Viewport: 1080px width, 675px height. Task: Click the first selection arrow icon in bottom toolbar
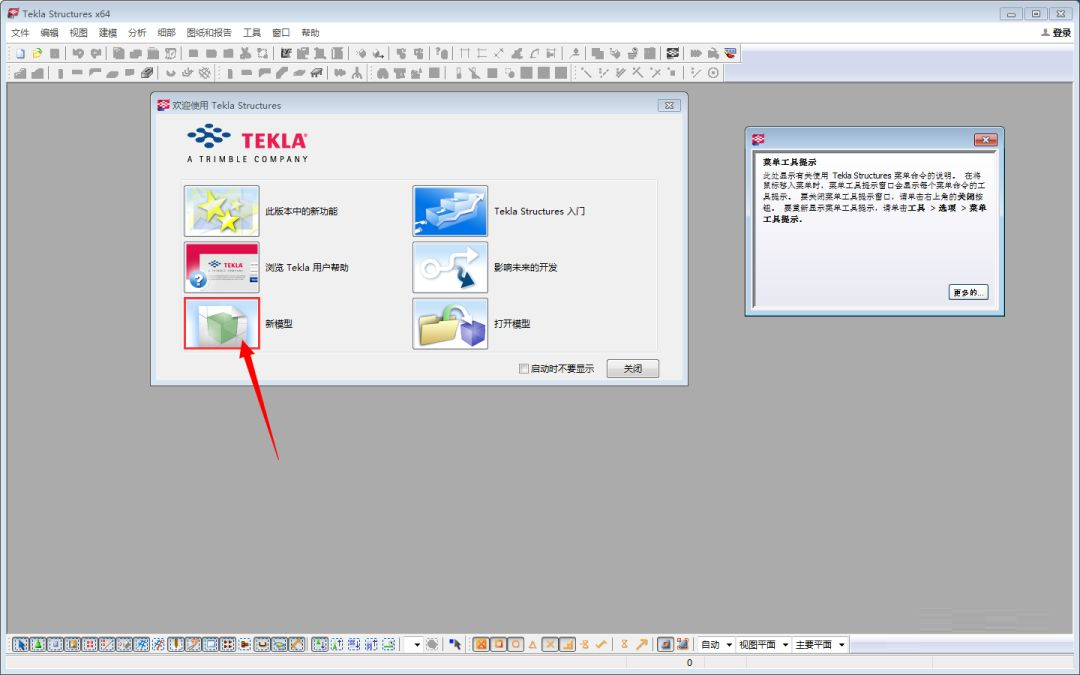[x=20, y=645]
